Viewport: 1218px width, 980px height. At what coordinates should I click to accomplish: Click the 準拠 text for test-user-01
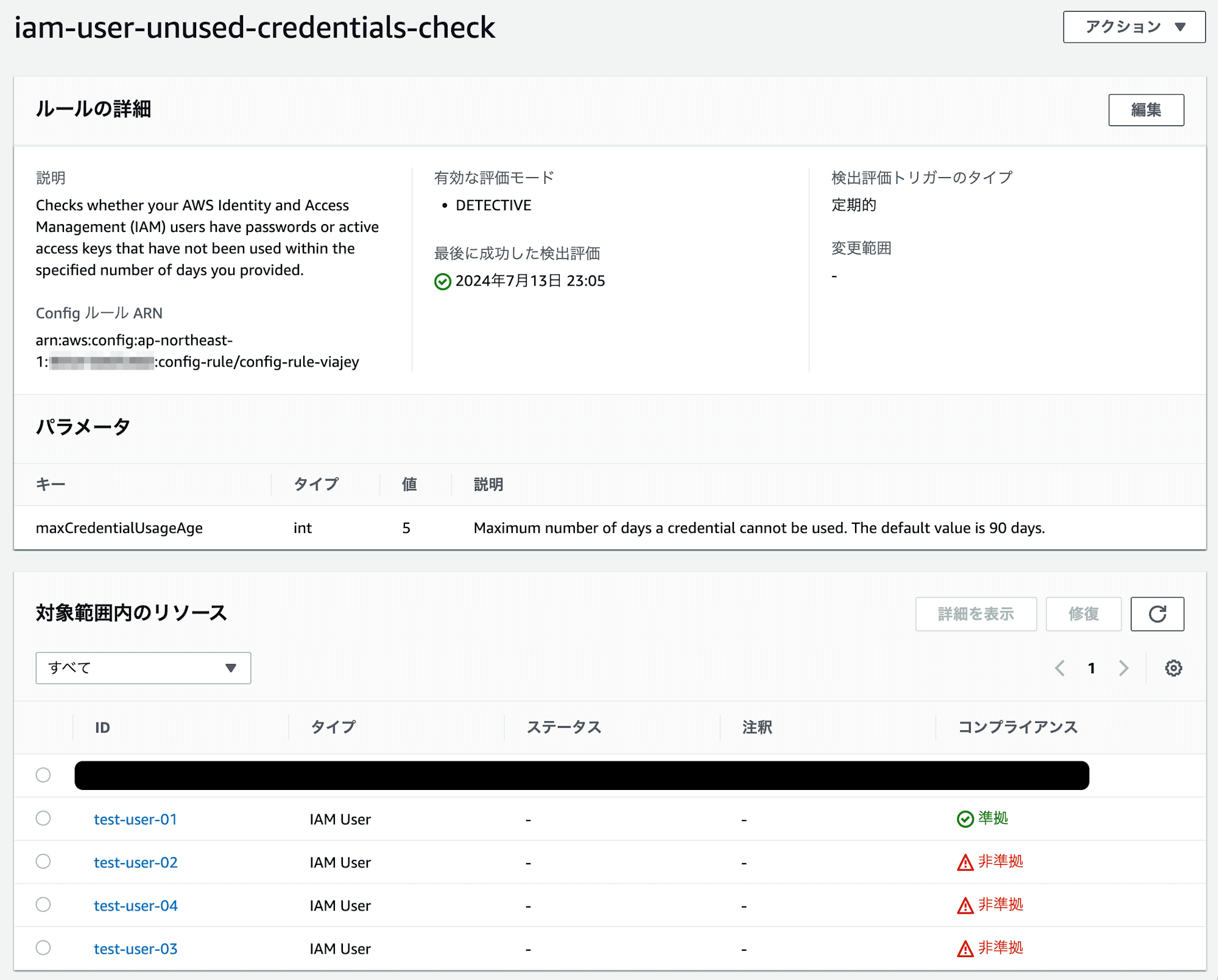[x=993, y=818]
